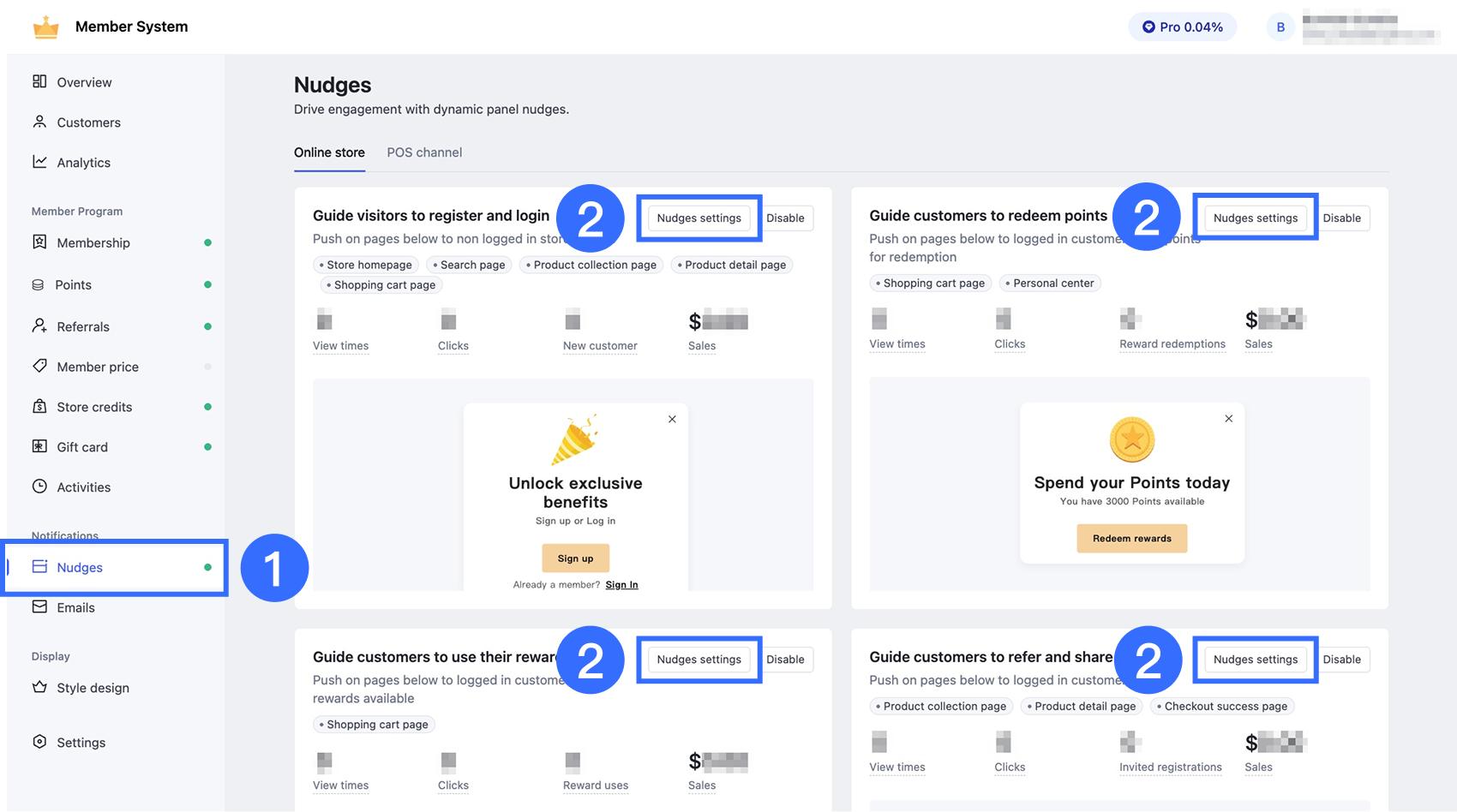Viewport: 1457px width, 812px height.
Task: Open the Pro 0.04% plan badge
Action: [x=1182, y=27]
